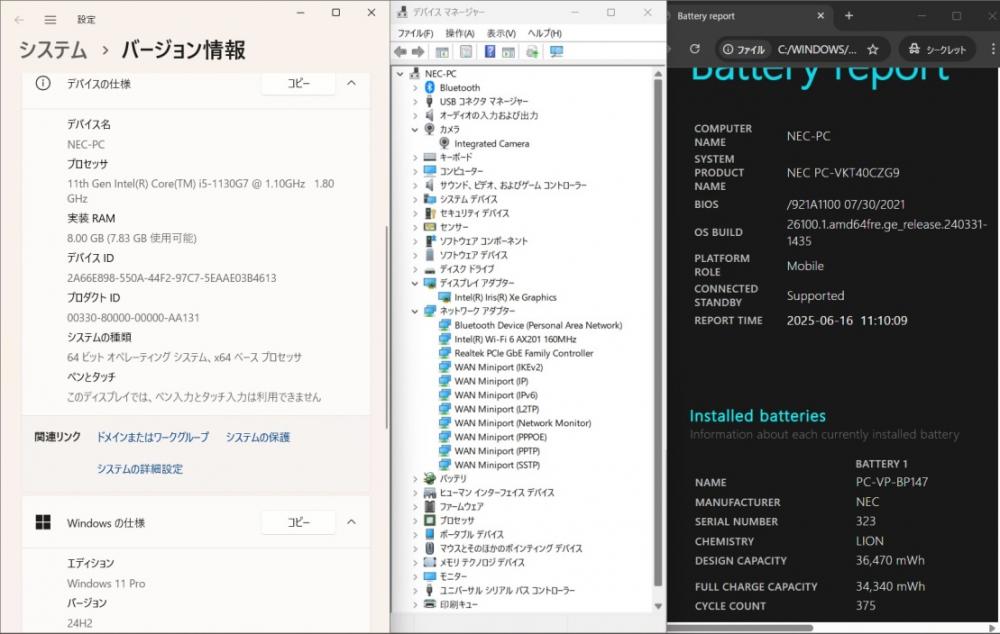Viewport: 1000px width, 634px height.
Task: Expand the キーボード category
Action: click(x=415, y=158)
